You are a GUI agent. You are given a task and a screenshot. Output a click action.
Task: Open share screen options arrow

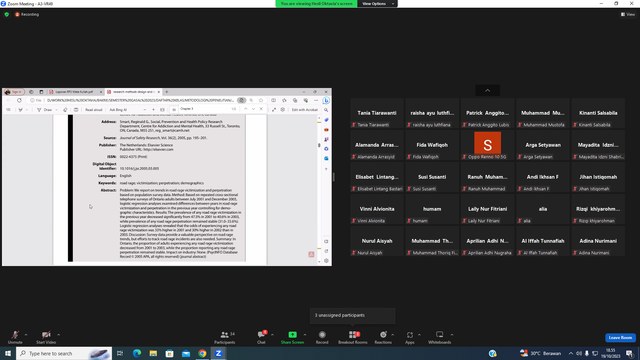(305, 335)
